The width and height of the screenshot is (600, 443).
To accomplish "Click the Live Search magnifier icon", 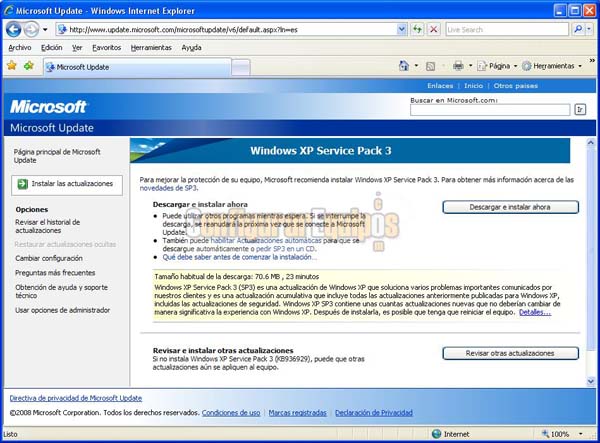I will [x=578, y=29].
